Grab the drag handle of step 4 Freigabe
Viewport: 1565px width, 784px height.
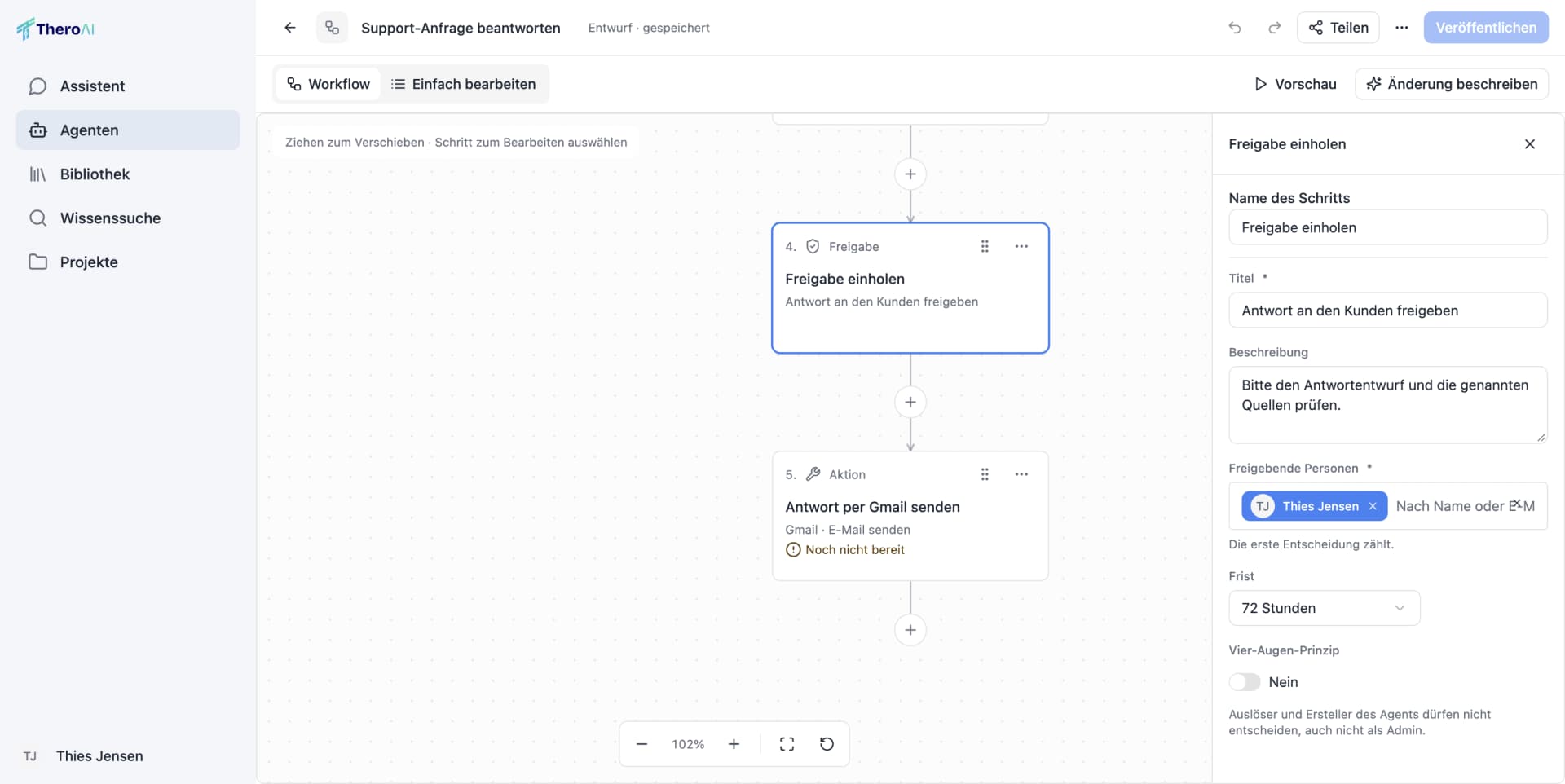tap(985, 246)
